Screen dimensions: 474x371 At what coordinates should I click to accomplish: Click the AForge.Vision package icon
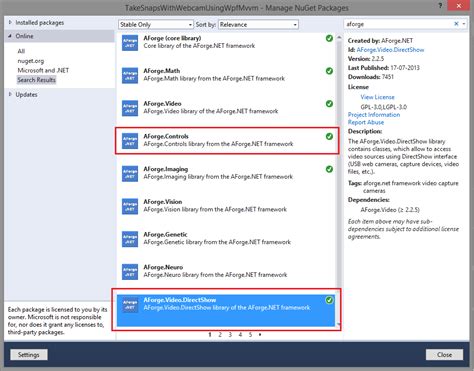point(130,206)
